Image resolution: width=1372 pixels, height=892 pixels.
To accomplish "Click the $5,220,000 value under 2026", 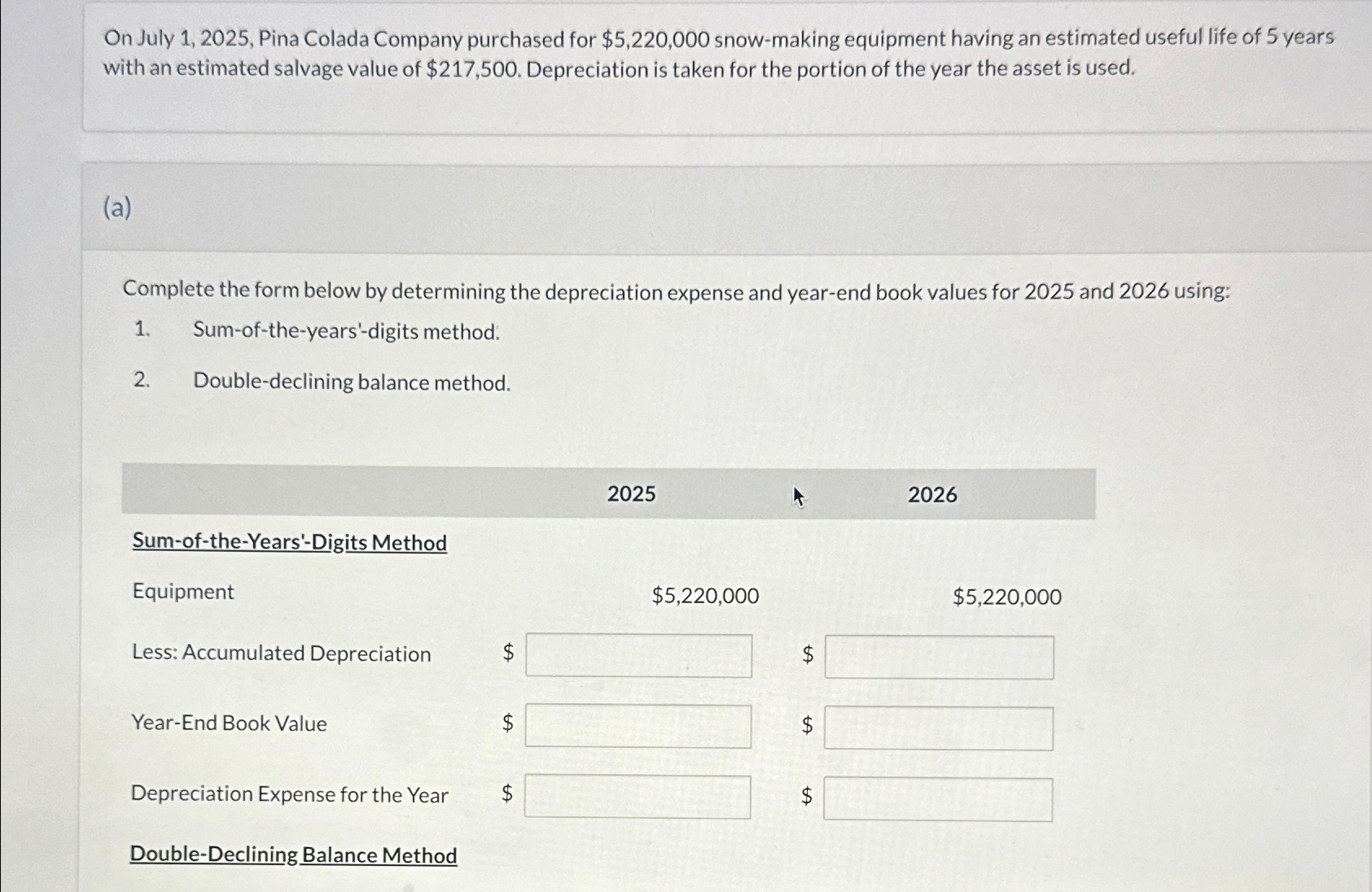I will click(1006, 597).
